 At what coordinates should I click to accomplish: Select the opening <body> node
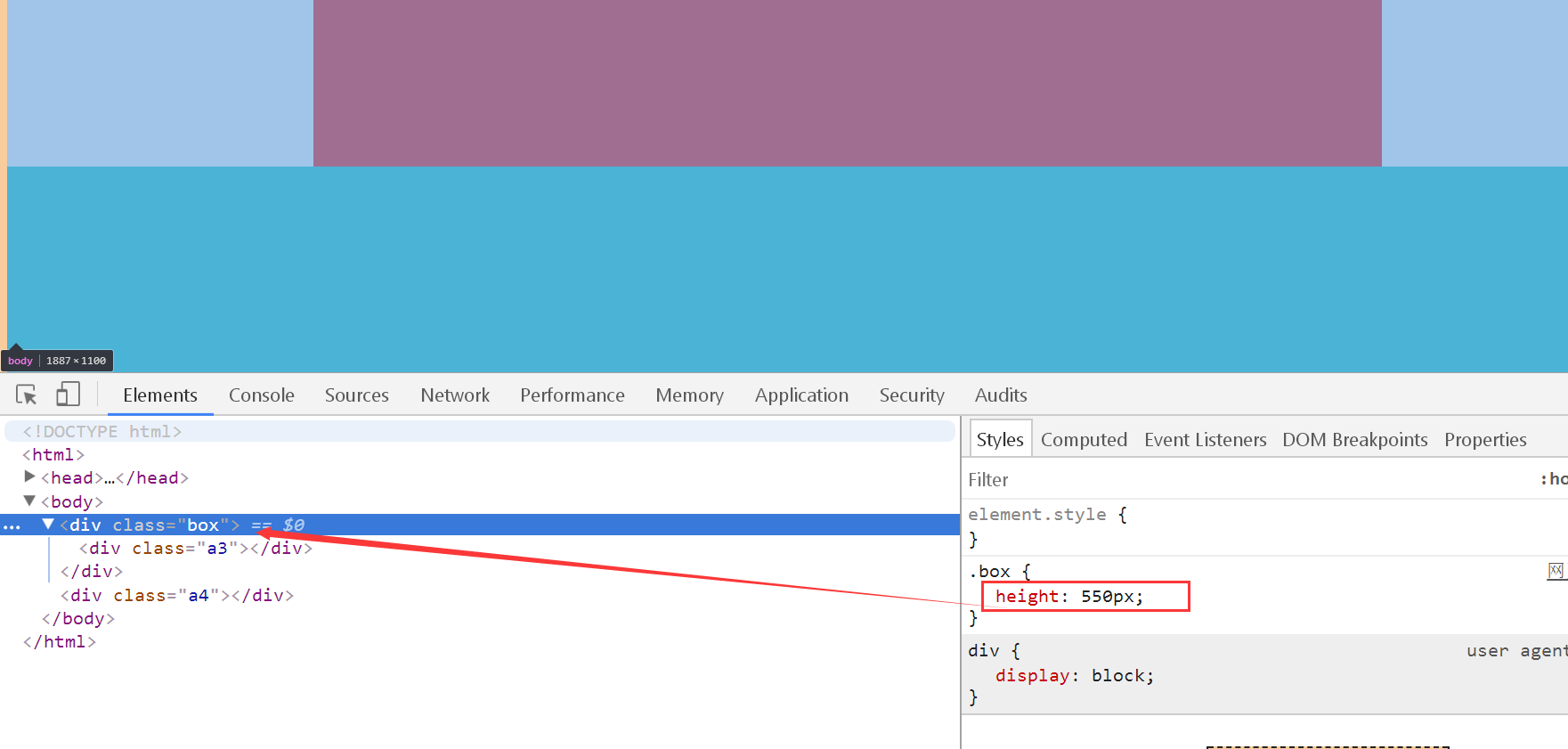(x=72, y=501)
